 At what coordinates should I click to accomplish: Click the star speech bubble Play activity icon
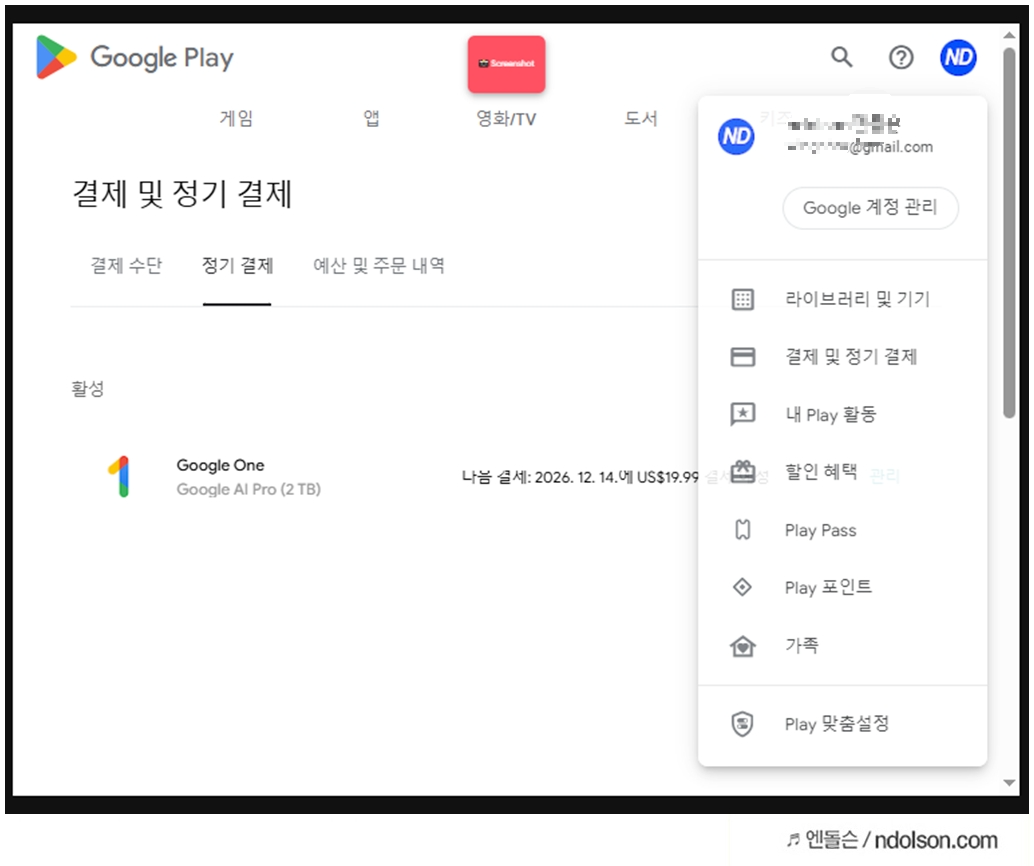click(743, 414)
